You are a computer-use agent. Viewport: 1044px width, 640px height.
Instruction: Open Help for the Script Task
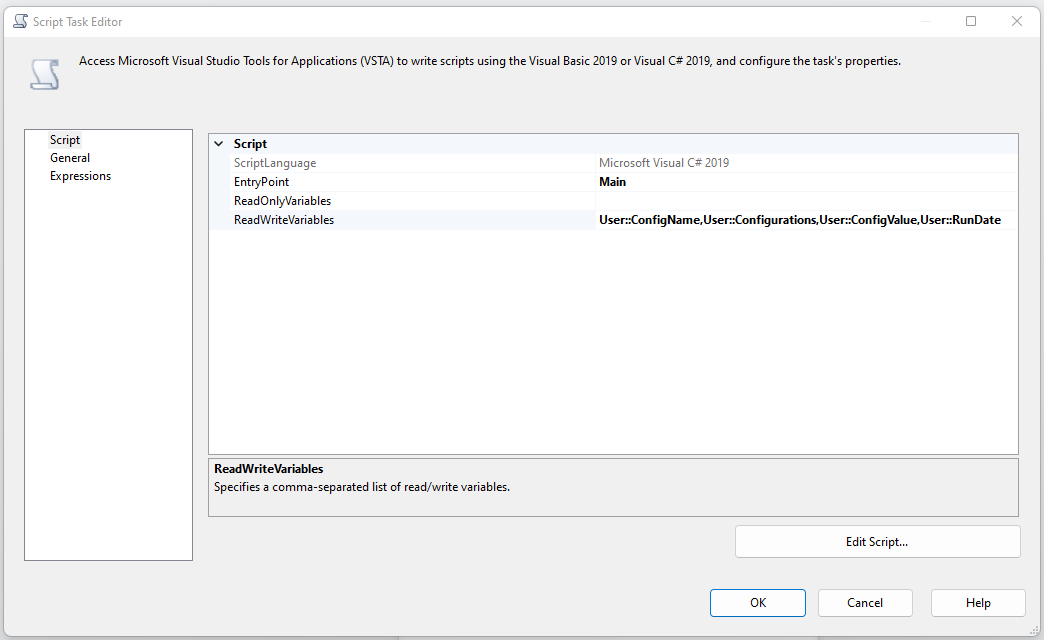click(x=978, y=603)
